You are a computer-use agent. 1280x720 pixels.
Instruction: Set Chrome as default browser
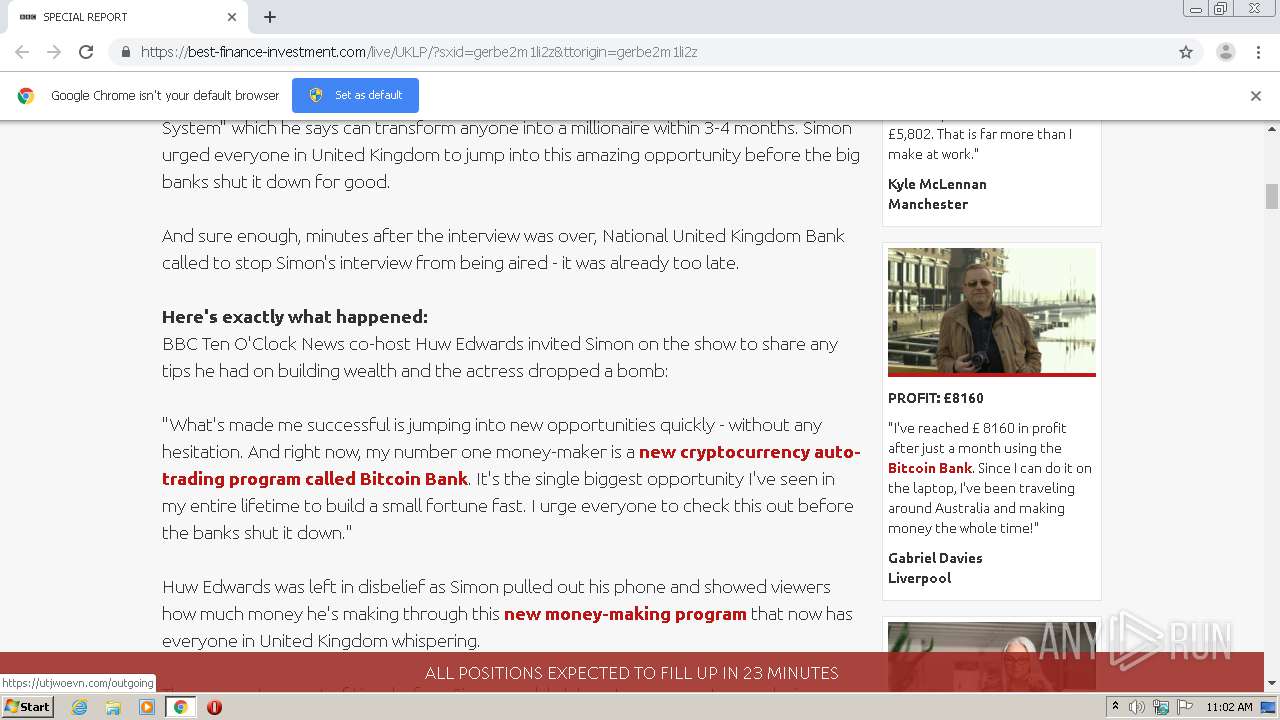[x=355, y=95]
